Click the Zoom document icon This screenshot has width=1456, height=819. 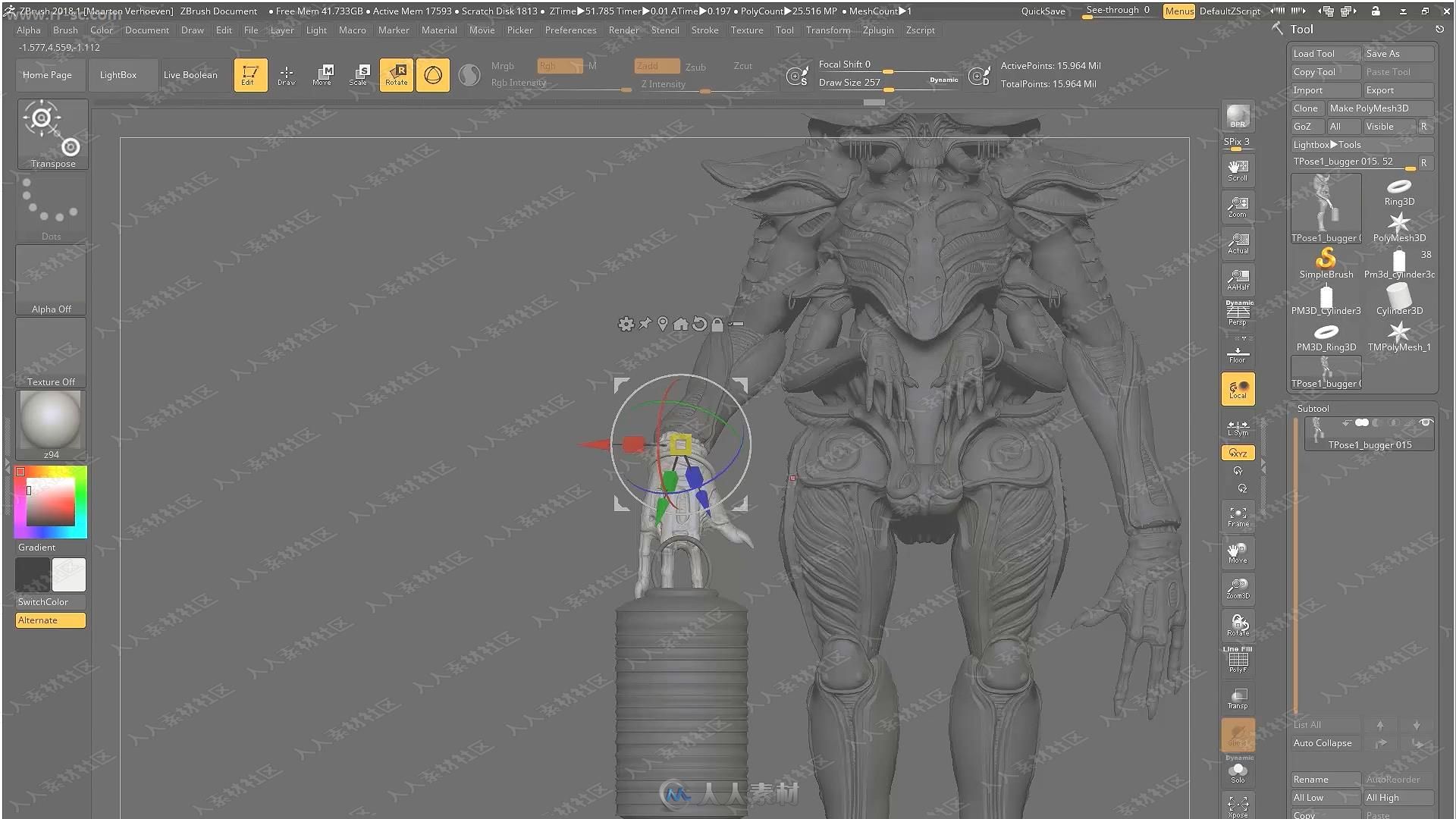tap(1238, 207)
